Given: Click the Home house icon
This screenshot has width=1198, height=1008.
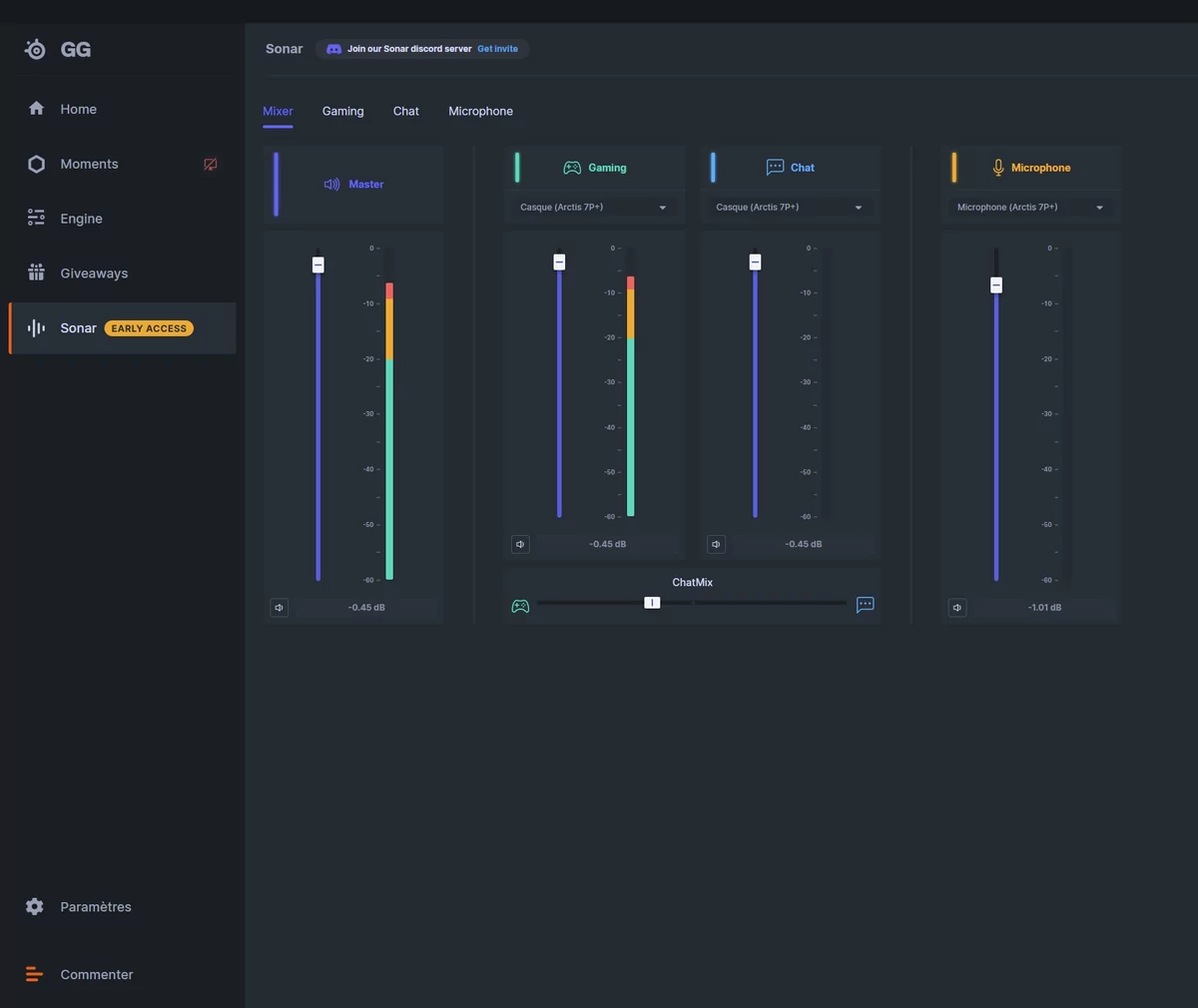Looking at the screenshot, I should 36,109.
